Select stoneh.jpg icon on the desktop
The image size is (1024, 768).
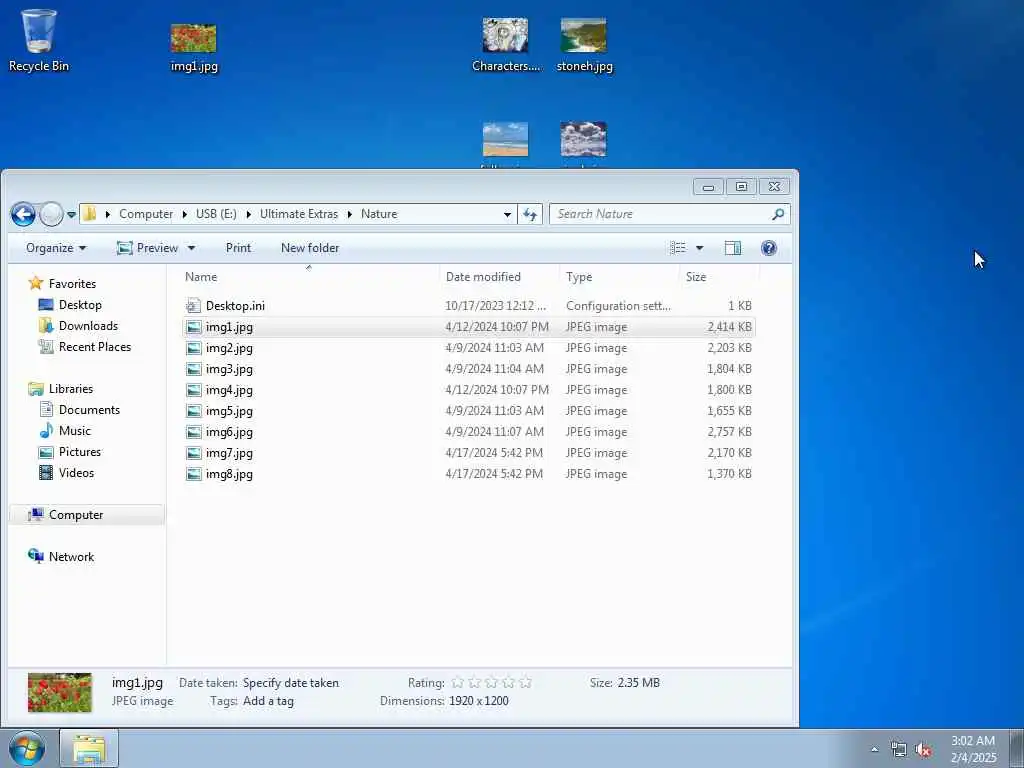pyautogui.click(x=584, y=46)
